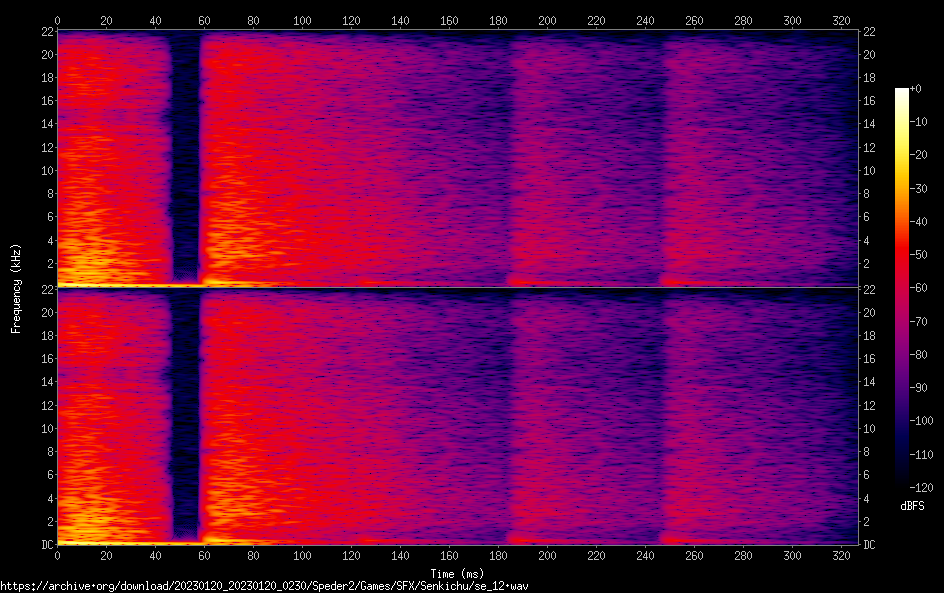This screenshot has height=593, width=944.
Task: Click the 260 tick on the top time axis
Action: [x=694, y=20]
